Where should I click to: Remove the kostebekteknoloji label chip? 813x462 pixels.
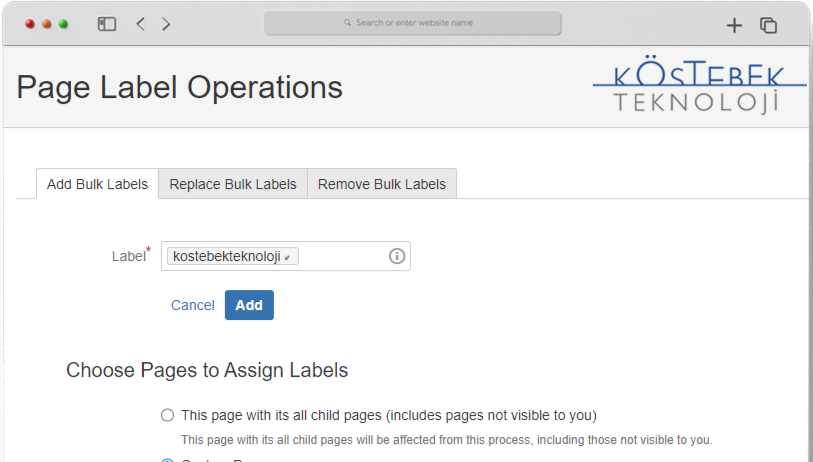click(x=288, y=258)
